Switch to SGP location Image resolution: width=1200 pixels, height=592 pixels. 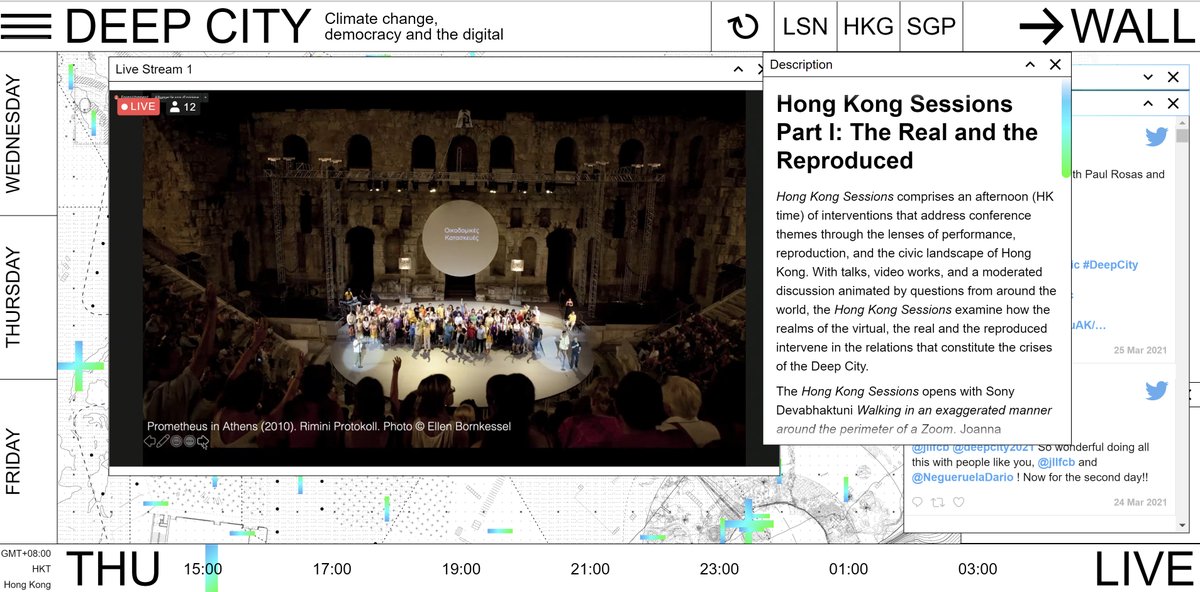[931, 27]
